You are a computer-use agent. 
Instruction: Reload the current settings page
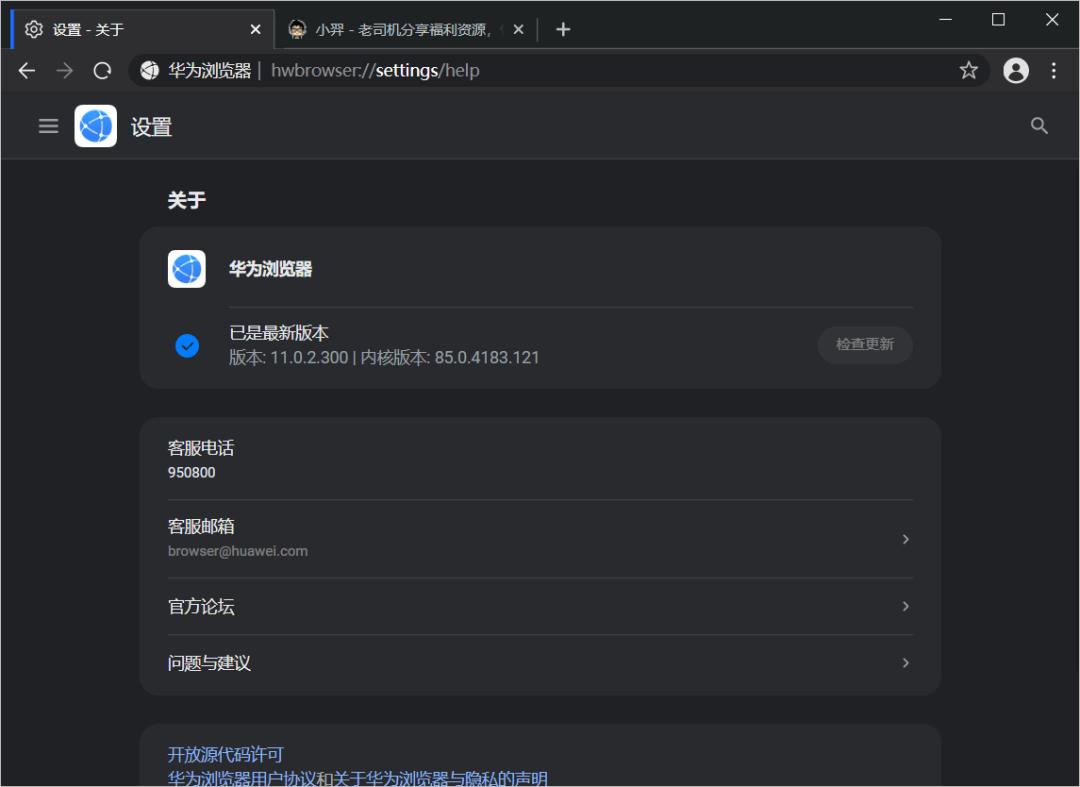[100, 70]
